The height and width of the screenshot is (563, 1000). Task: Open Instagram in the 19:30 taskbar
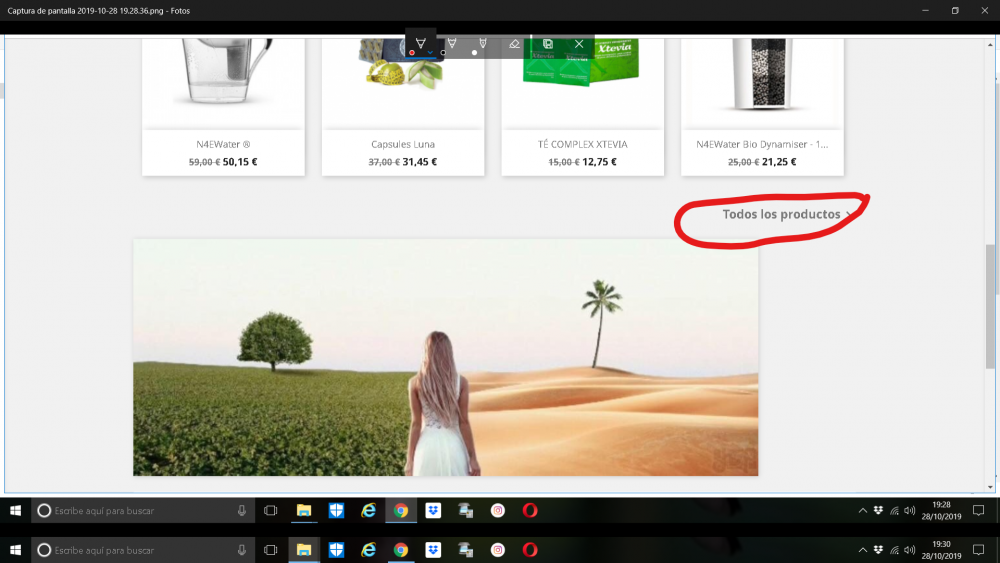click(497, 550)
